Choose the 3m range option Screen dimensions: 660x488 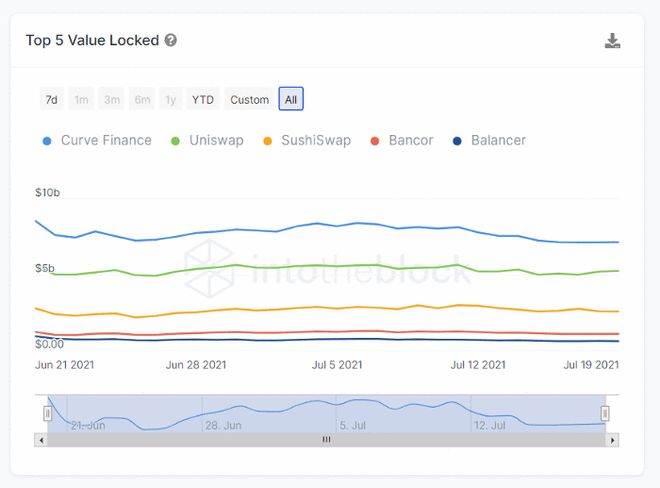coord(112,100)
